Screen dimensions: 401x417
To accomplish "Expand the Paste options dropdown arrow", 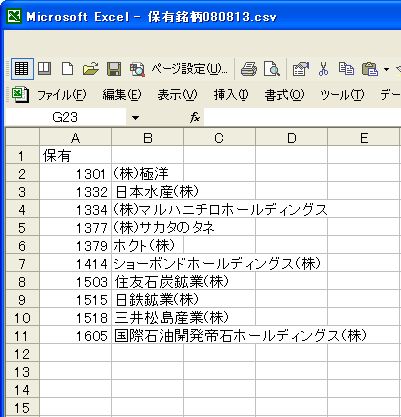I will [x=386, y=69].
